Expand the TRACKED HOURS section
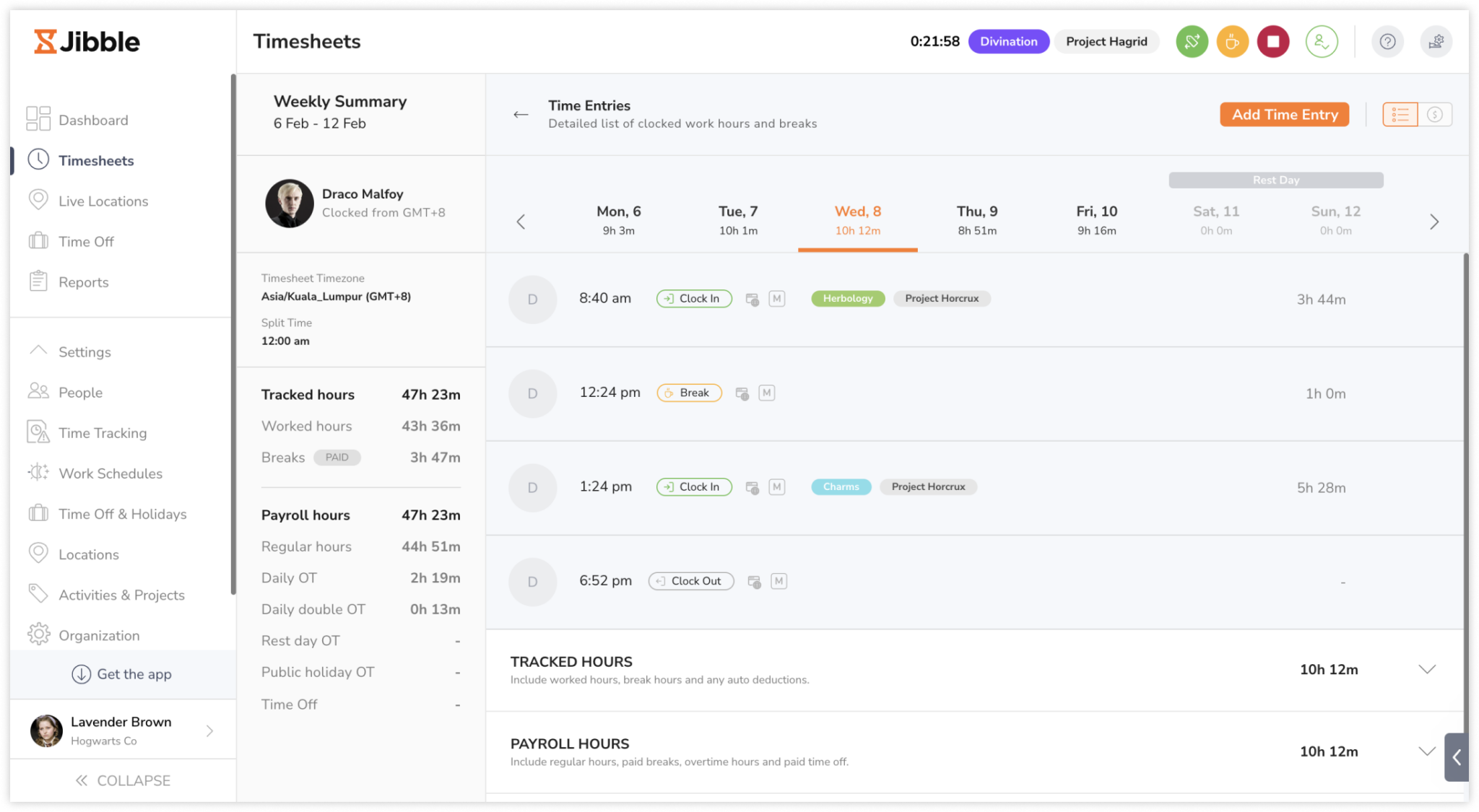Image resolution: width=1479 pixels, height=812 pixels. [1426, 670]
